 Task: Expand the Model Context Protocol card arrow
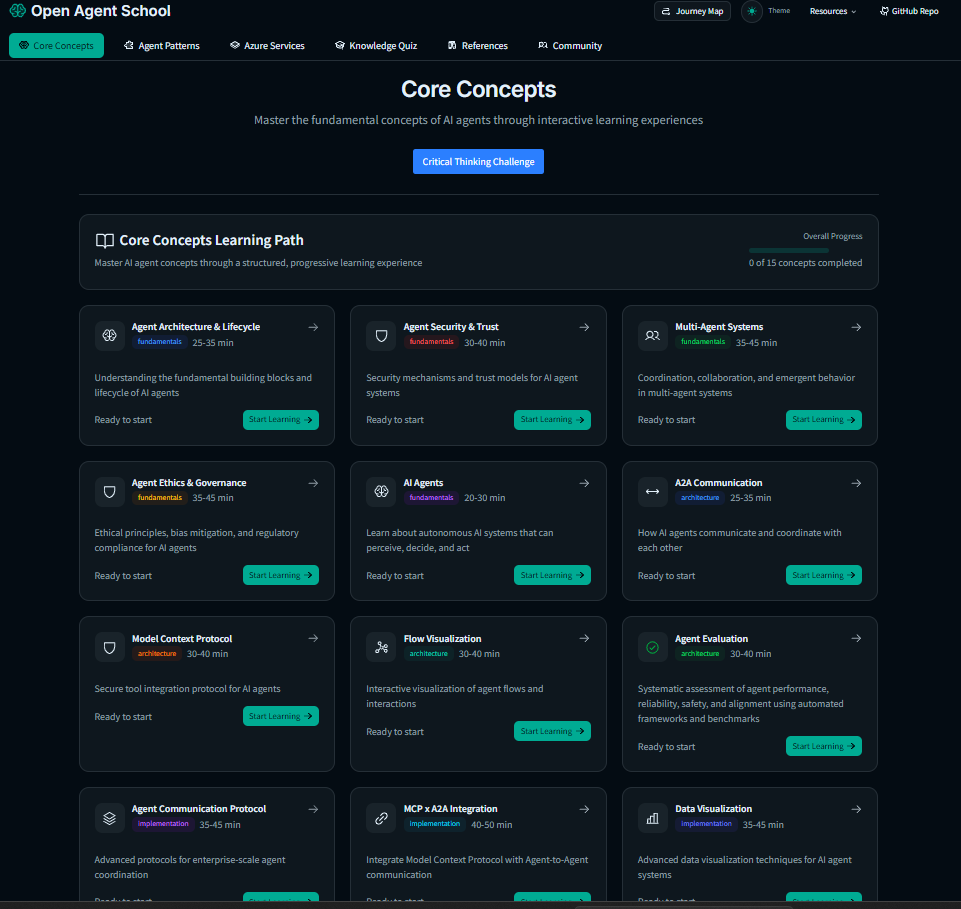(313, 638)
